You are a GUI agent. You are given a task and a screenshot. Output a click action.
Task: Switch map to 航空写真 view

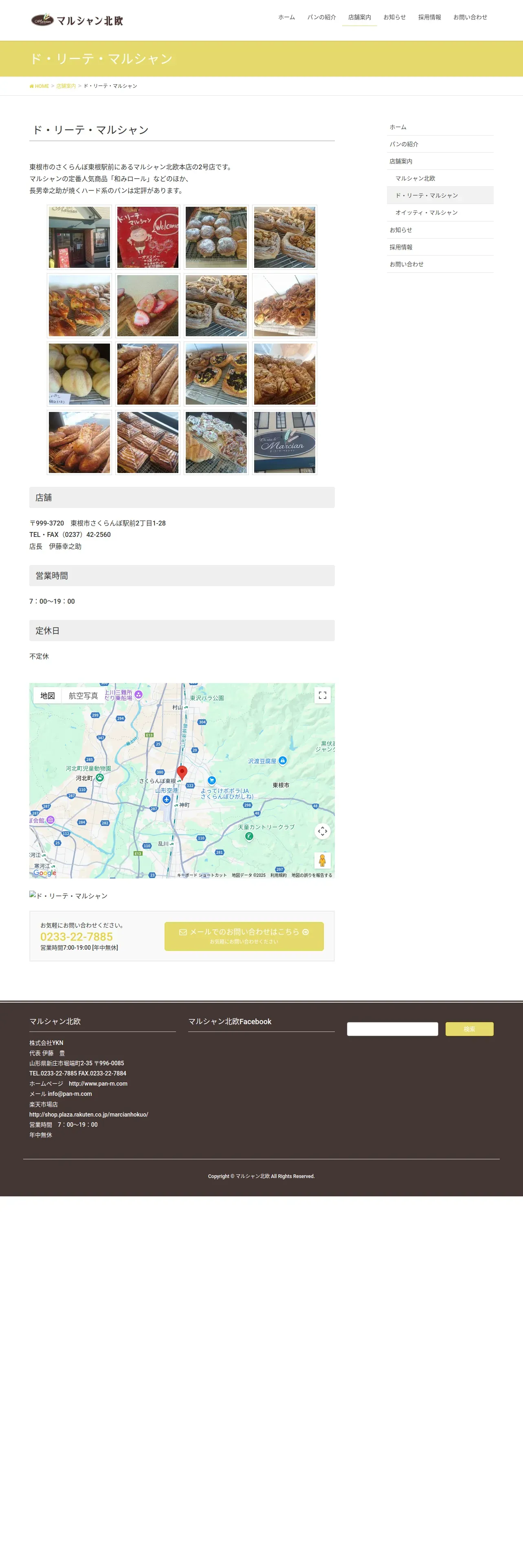click(x=83, y=696)
